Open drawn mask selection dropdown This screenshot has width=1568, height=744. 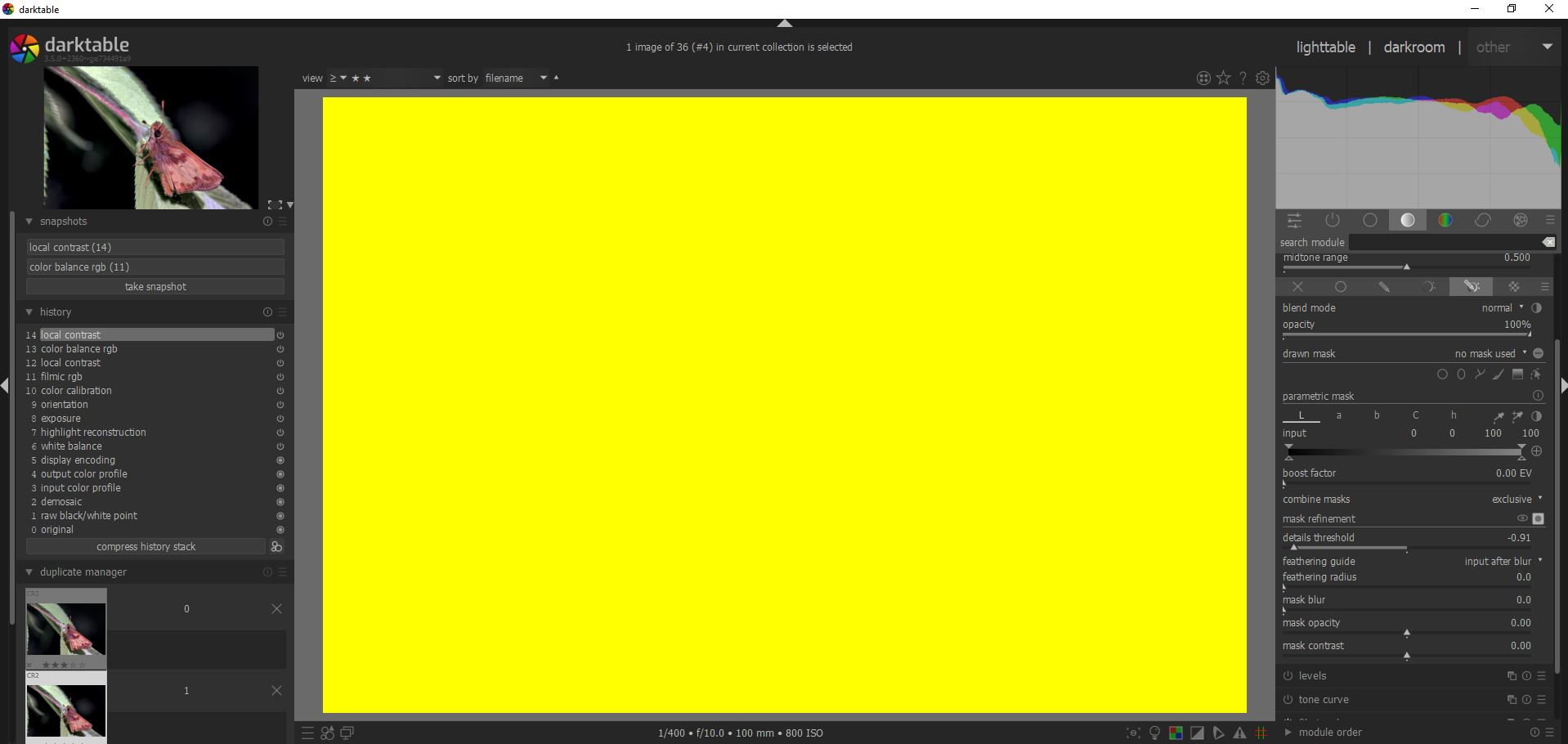pos(1491,354)
